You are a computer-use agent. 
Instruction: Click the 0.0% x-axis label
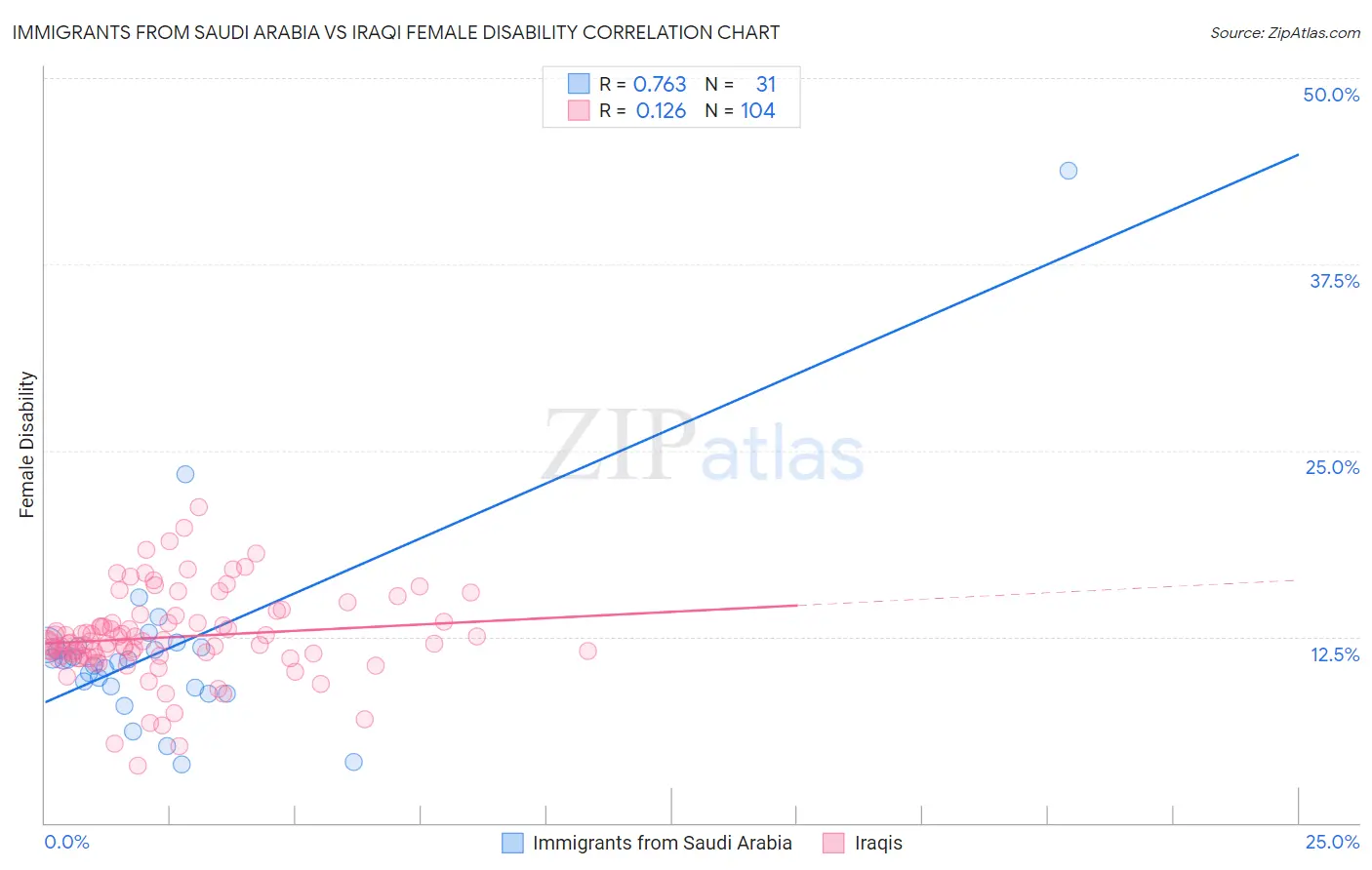[66, 843]
